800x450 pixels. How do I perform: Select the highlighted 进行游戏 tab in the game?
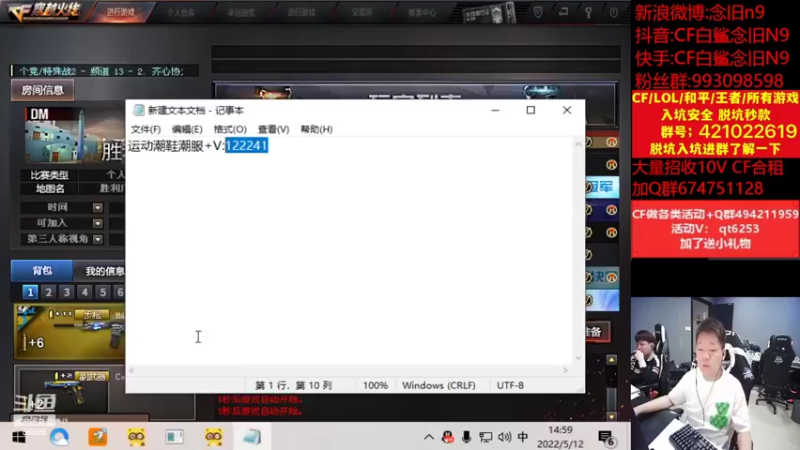[x=121, y=12]
